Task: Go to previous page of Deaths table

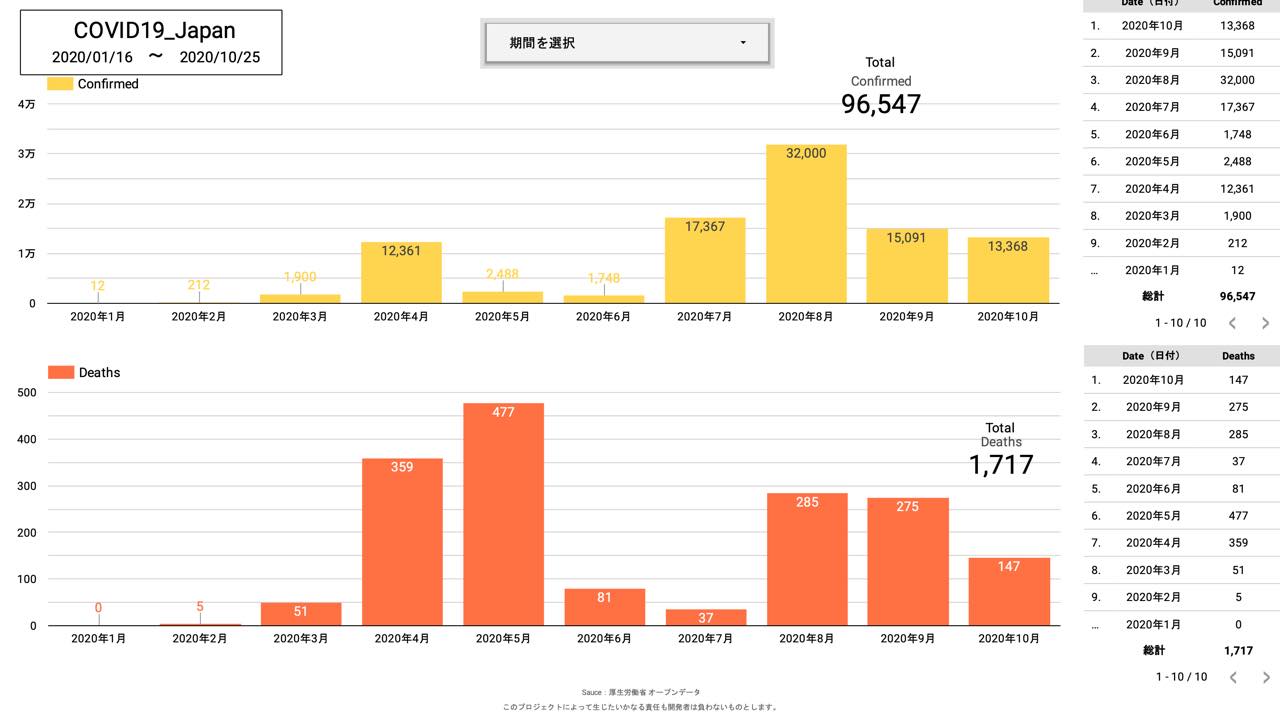Action: (x=1232, y=677)
